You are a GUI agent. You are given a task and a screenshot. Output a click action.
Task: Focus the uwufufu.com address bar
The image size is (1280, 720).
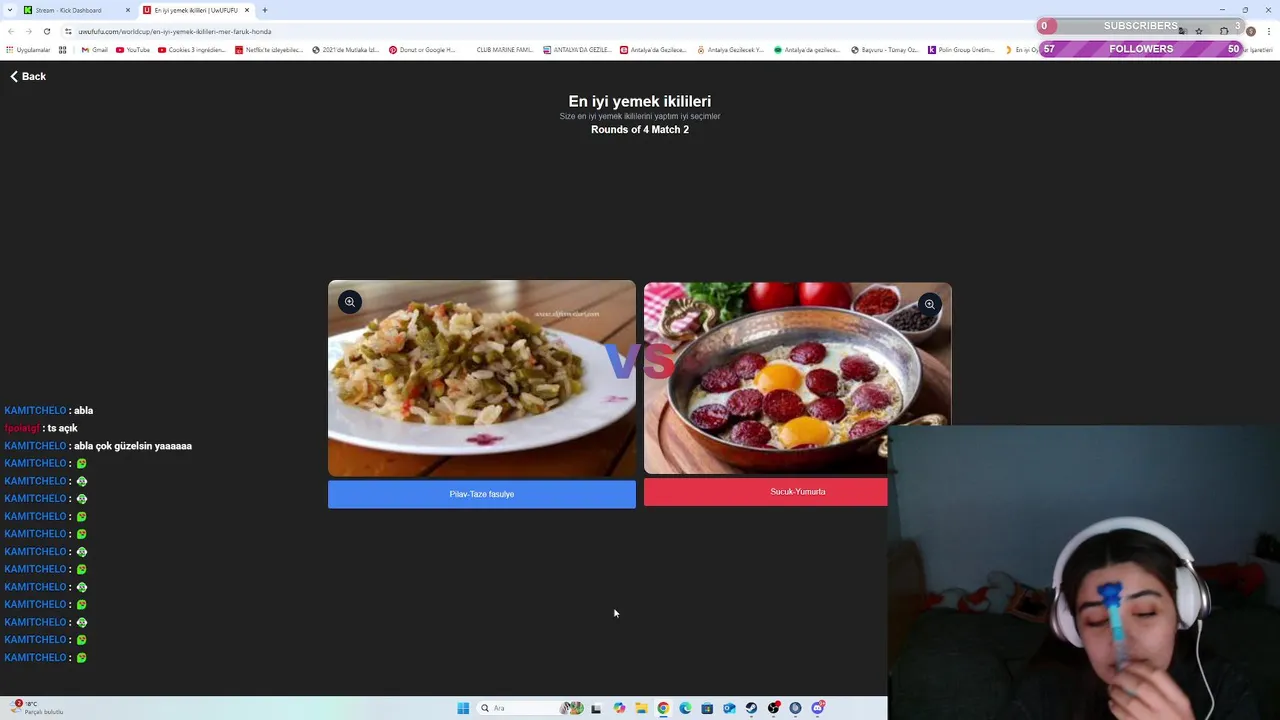click(x=600, y=31)
